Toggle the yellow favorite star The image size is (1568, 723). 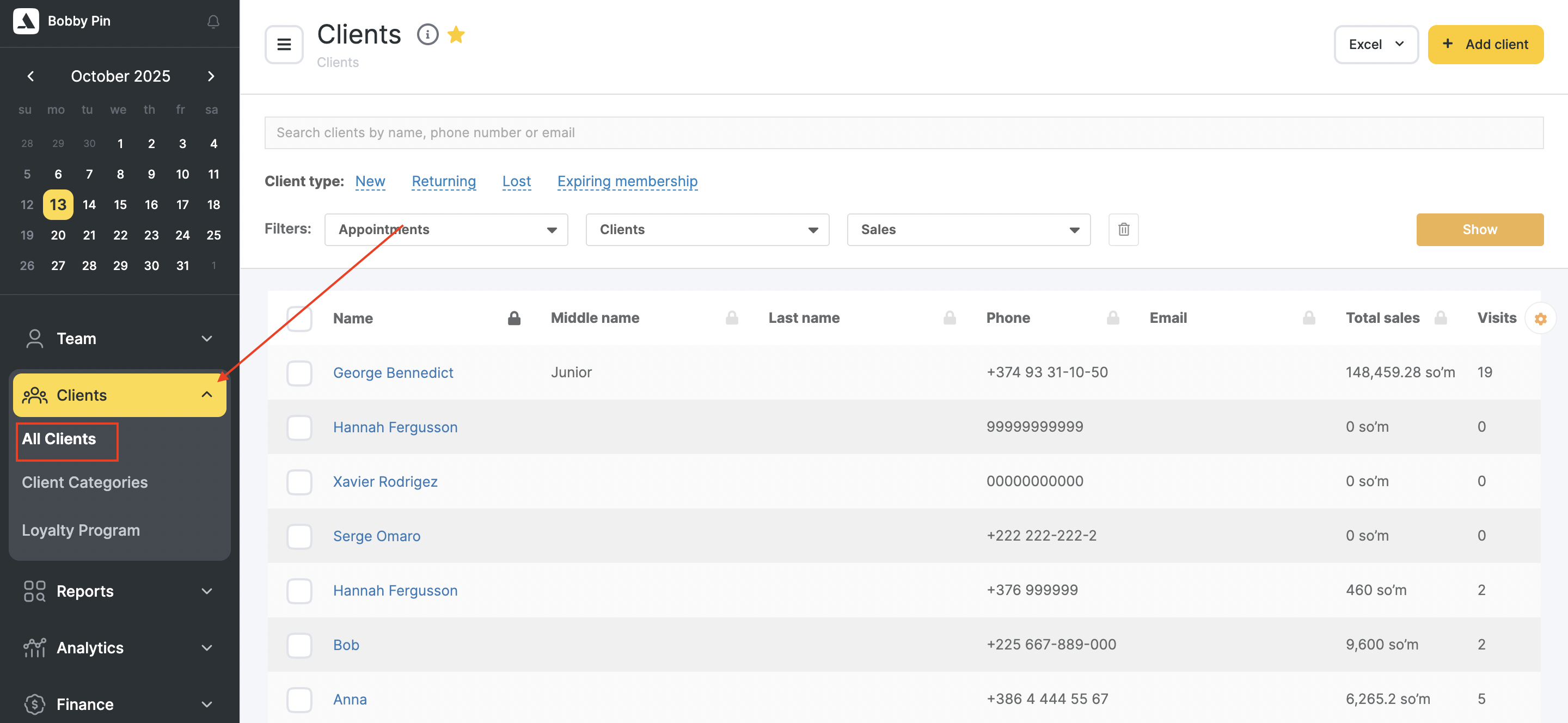pyautogui.click(x=456, y=35)
